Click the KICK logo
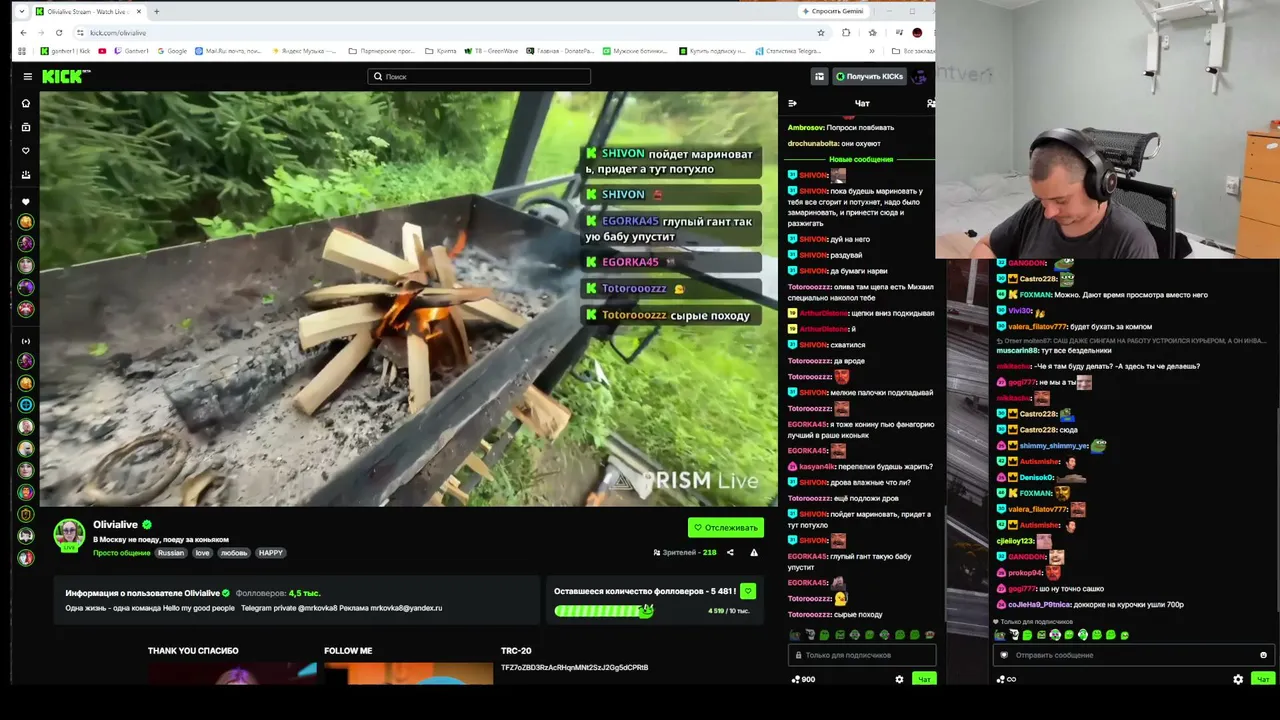This screenshot has width=1280, height=720. pos(66,76)
